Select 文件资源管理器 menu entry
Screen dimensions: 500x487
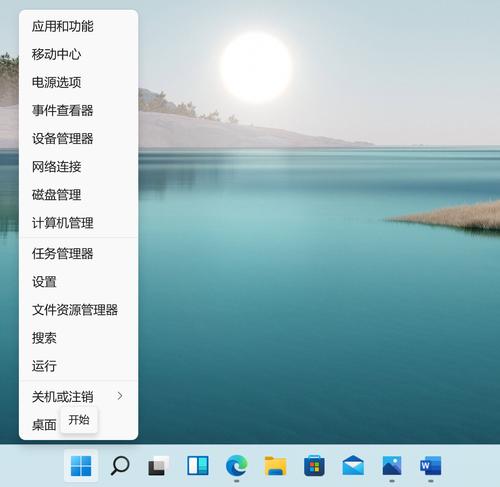[79, 310]
